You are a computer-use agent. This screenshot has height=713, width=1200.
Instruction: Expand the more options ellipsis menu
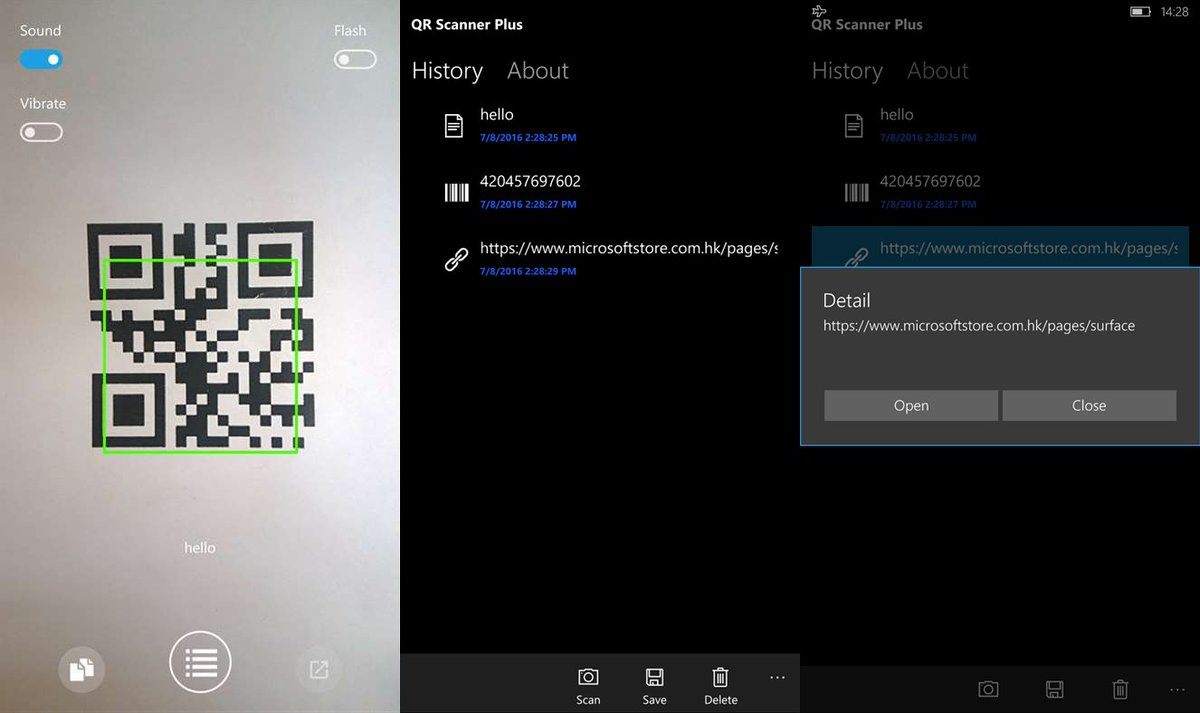[777, 677]
